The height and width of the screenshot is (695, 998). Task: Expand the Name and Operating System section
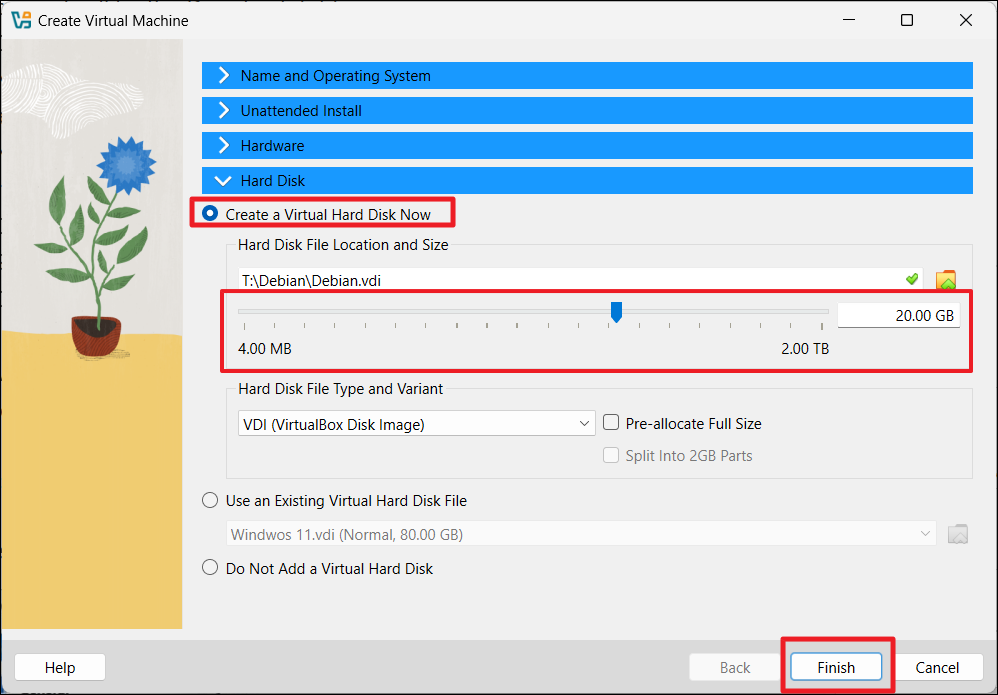[222, 75]
